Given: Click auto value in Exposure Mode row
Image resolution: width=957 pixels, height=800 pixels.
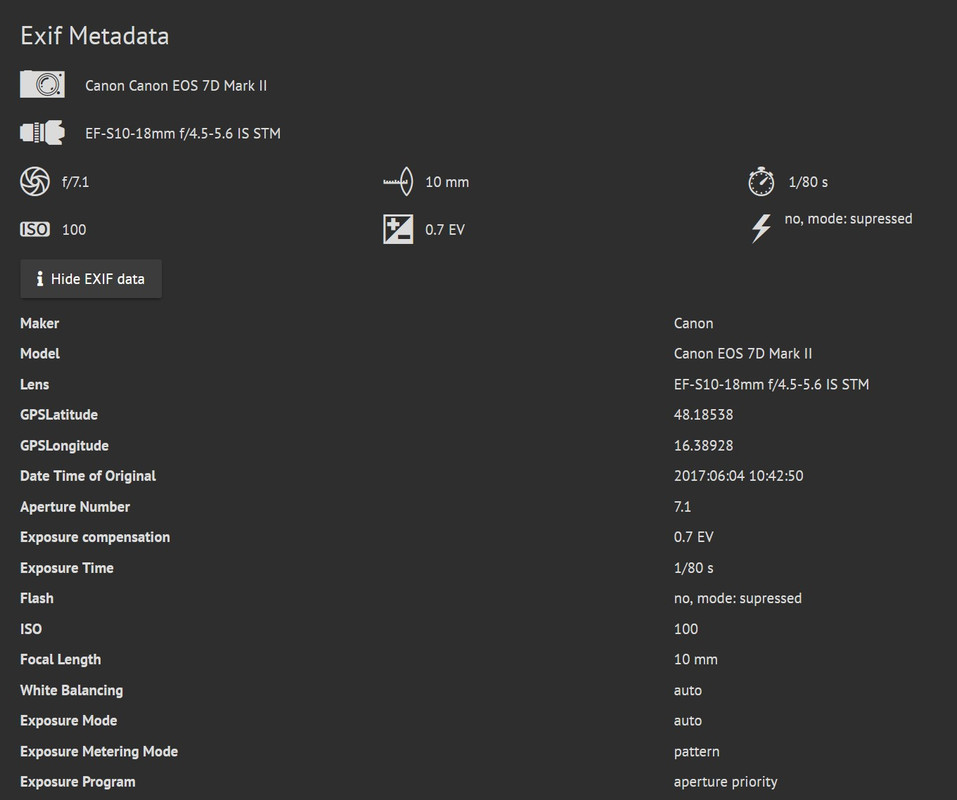Looking at the screenshot, I should (x=687, y=721).
